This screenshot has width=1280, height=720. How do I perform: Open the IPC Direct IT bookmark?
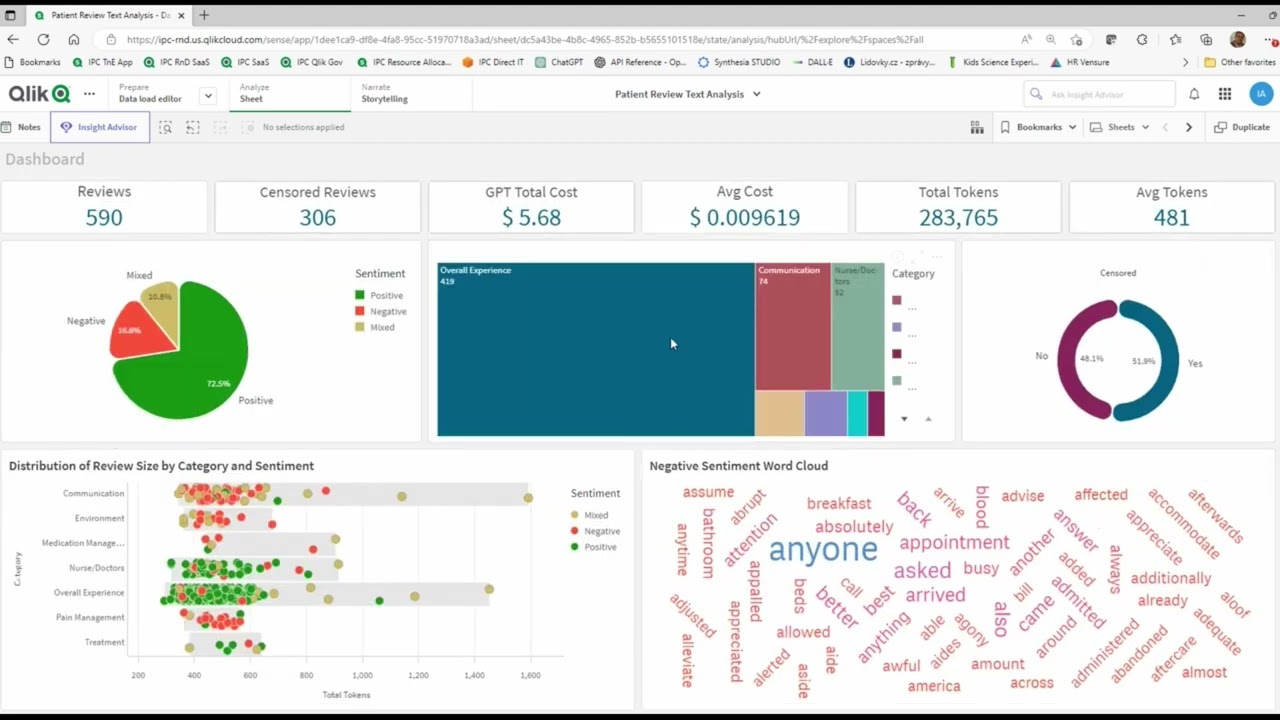(493, 62)
